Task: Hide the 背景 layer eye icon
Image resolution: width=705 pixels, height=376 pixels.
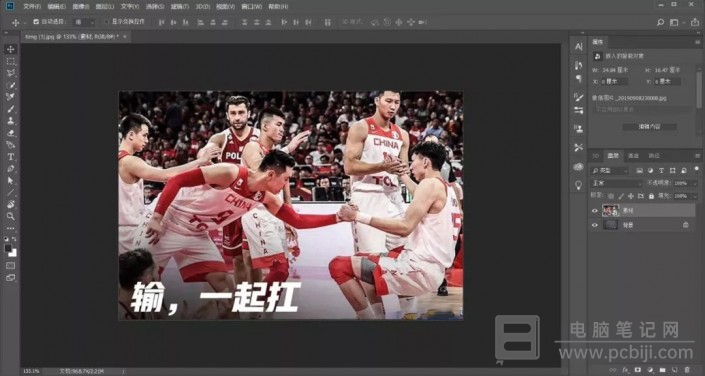Action: (x=595, y=225)
